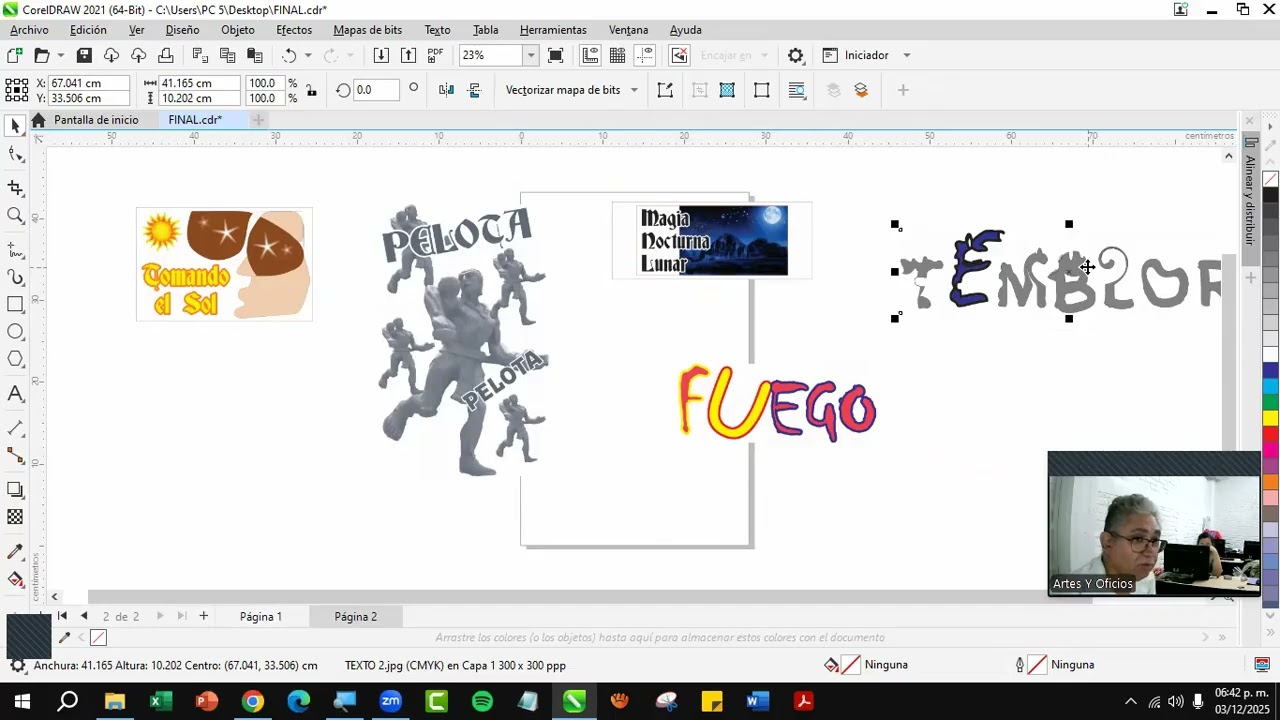Open Google Chrome in taskbar

click(x=252, y=702)
